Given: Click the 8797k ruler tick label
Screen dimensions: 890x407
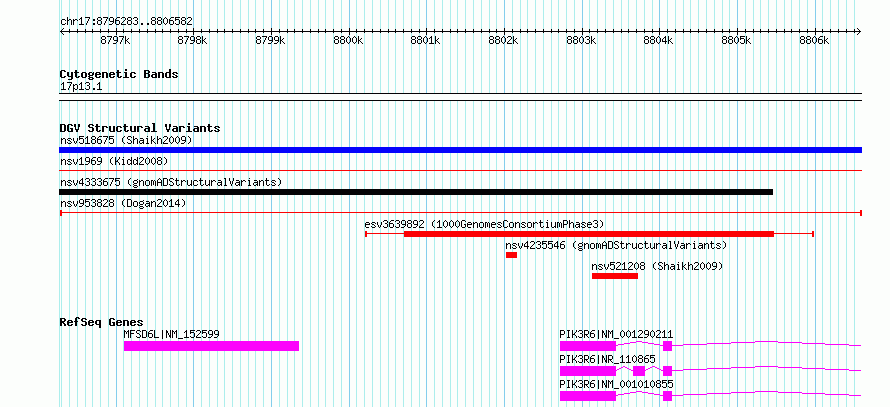Looking at the screenshot, I should click(x=115, y=41).
